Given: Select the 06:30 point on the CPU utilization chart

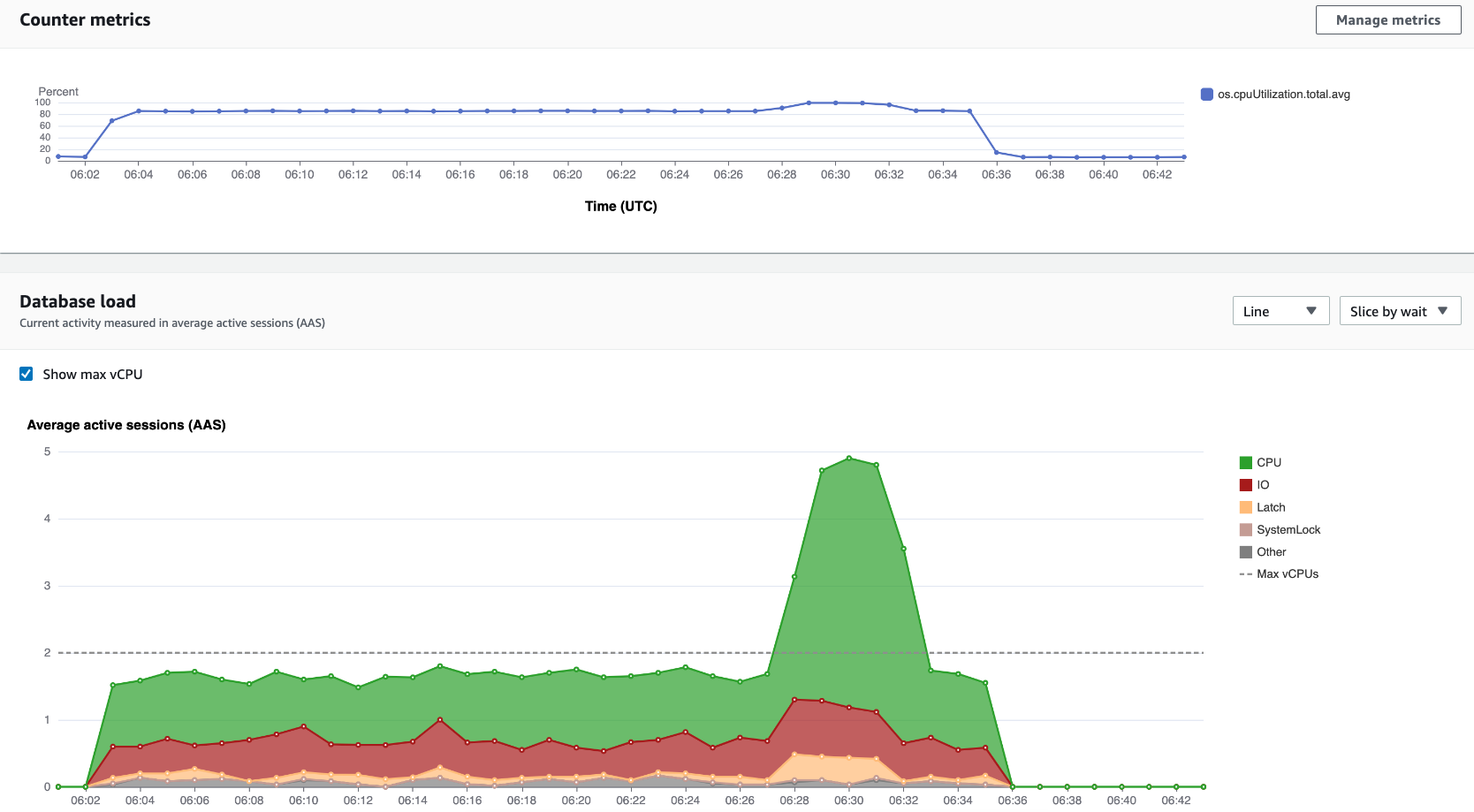Looking at the screenshot, I should click(835, 102).
